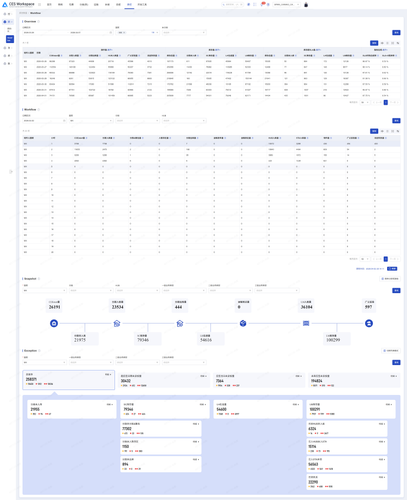Screen dimensions: 407x500
Task: Open the third dropdown in Overview filters
Action: [184, 33]
